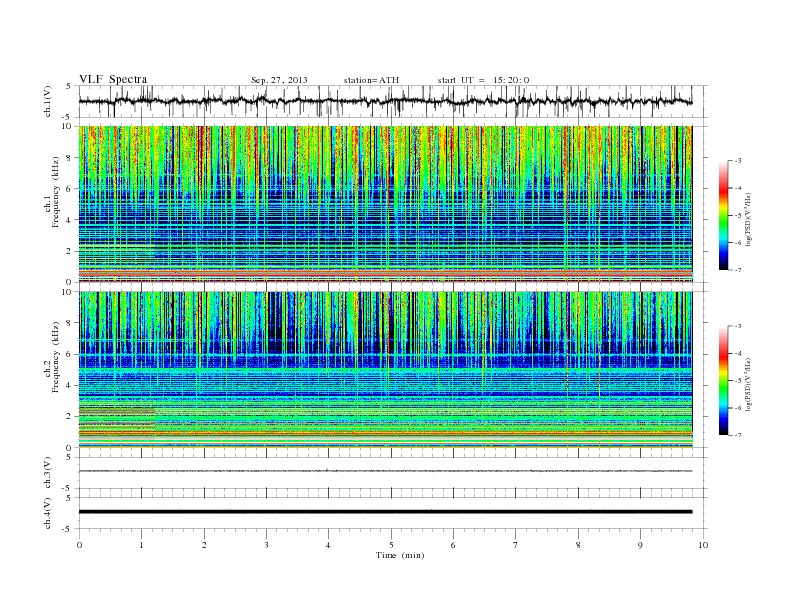Click time axis tick label "7"

click(516, 545)
